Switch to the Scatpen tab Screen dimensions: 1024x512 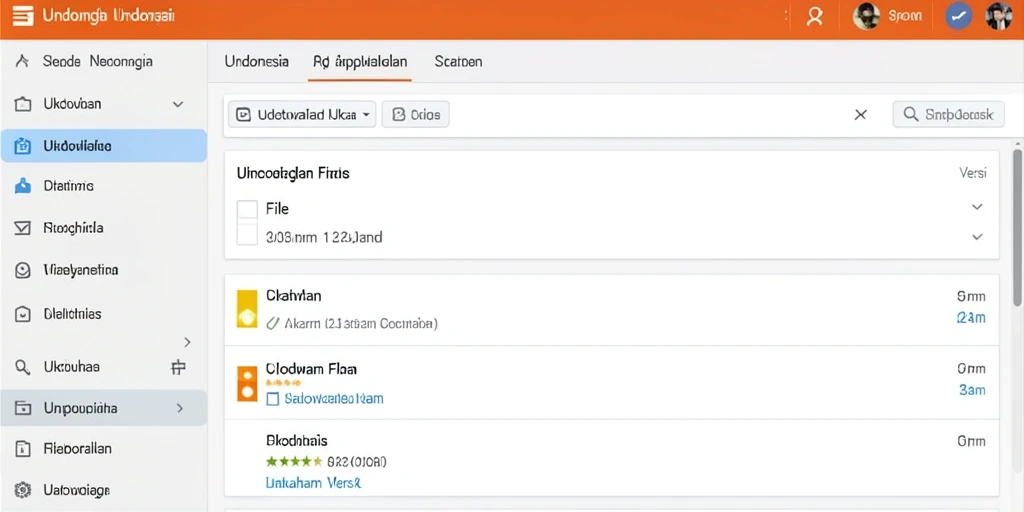coord(458,61)
